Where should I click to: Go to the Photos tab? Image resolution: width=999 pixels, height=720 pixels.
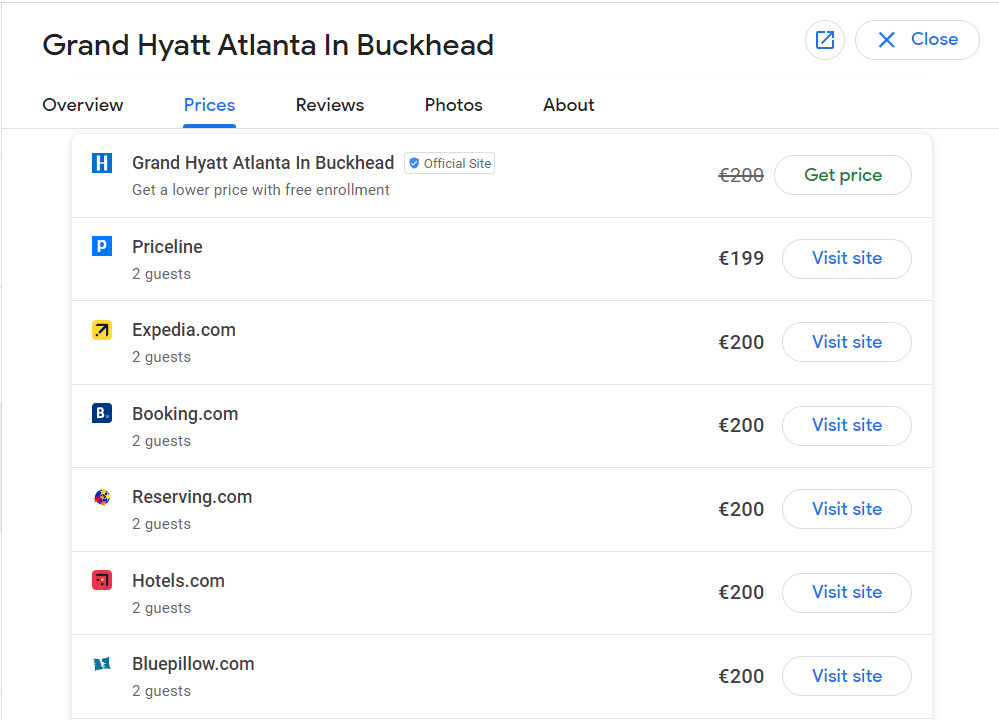454,105
